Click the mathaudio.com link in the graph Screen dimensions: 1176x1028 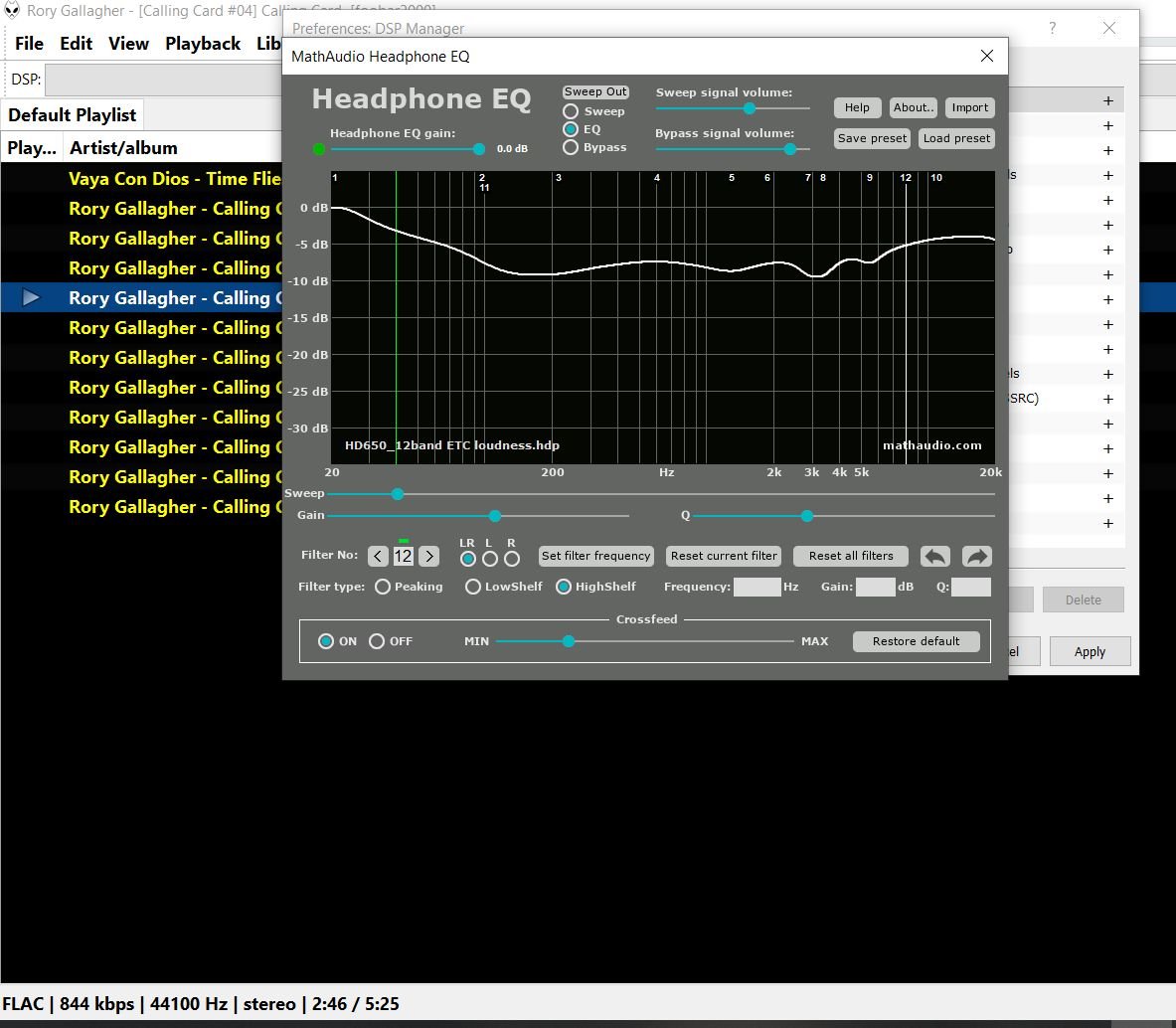pos(932,446)
